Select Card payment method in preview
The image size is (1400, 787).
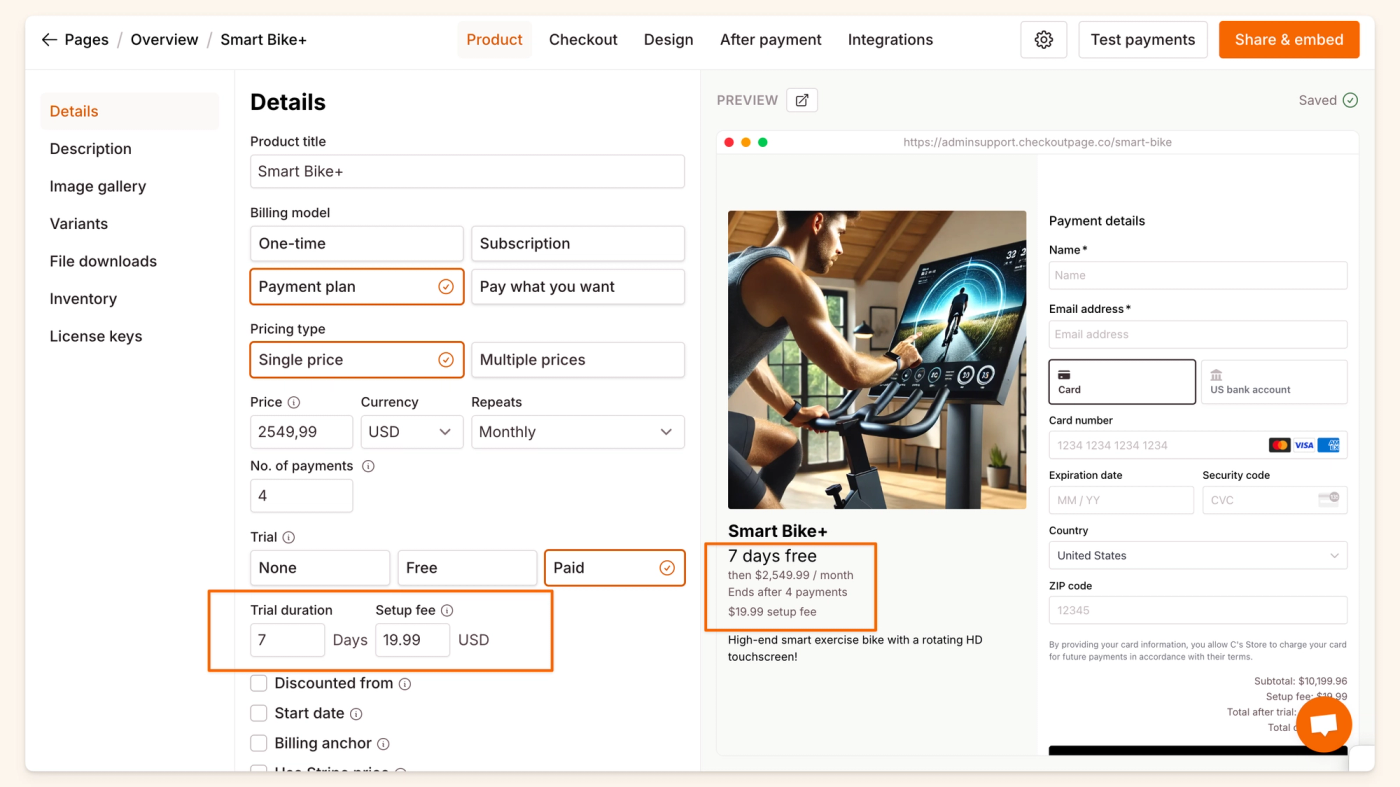(x=1122, y=382)
